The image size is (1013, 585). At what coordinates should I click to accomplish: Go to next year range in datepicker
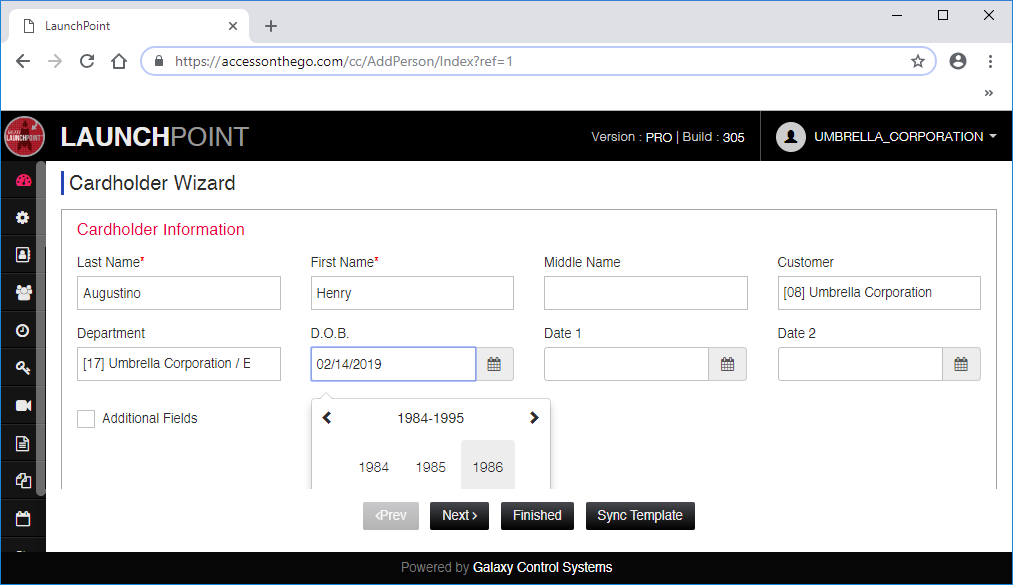tap(534, 418)
